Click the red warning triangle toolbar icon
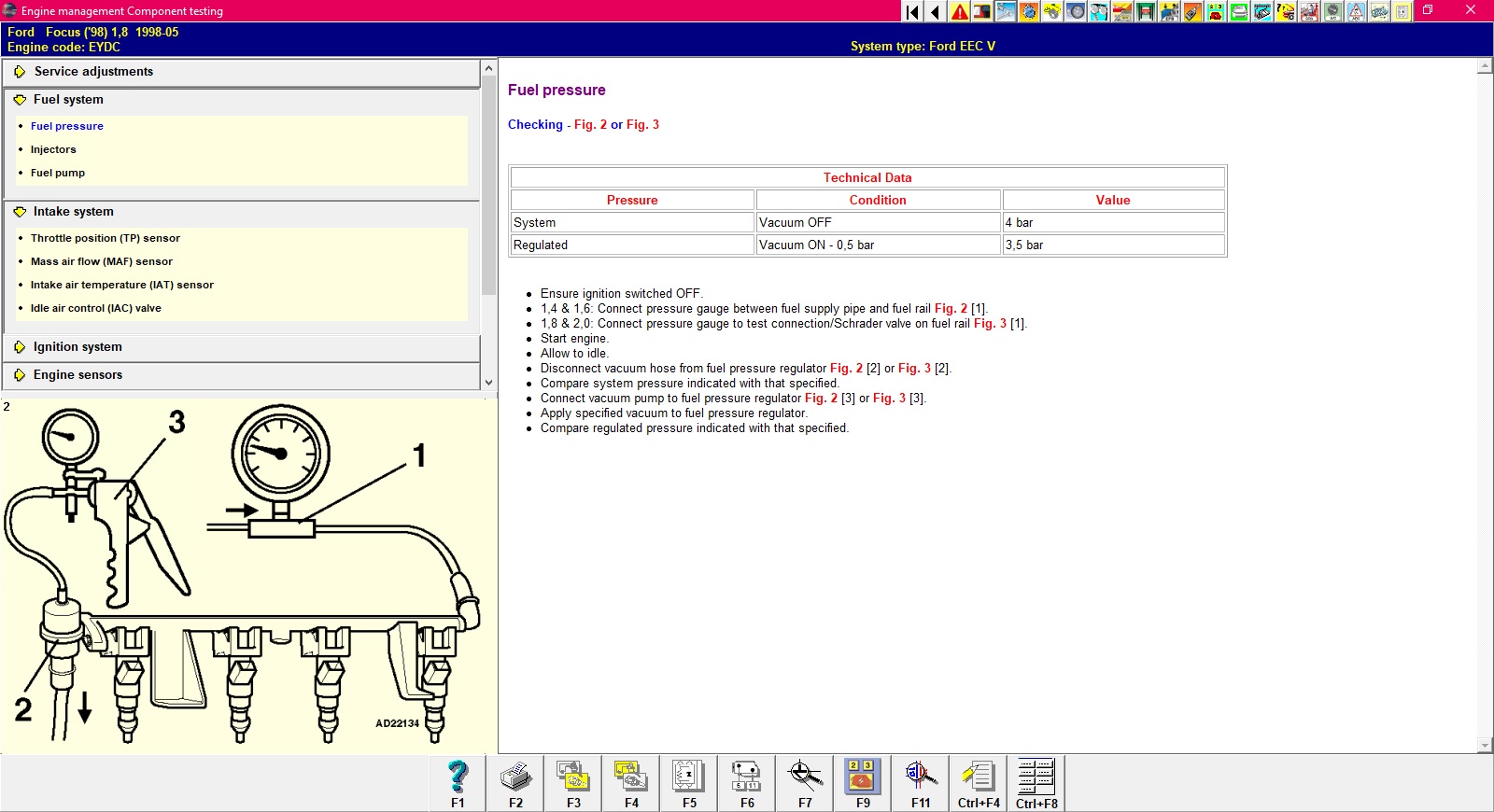Screen dimensions: 1494x812 (x=959, y=11)
